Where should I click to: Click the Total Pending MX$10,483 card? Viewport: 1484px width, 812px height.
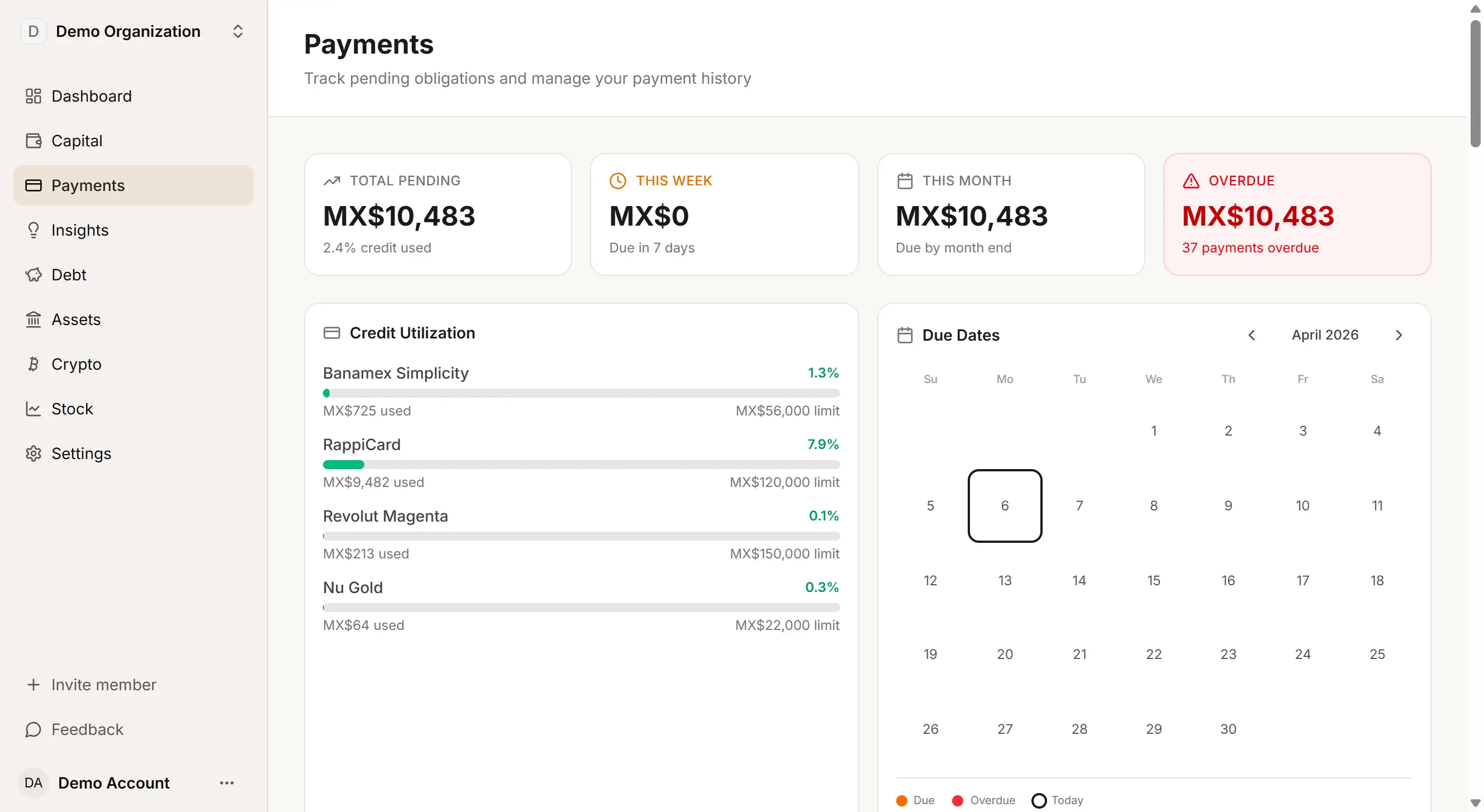click(x=438, y=214)
